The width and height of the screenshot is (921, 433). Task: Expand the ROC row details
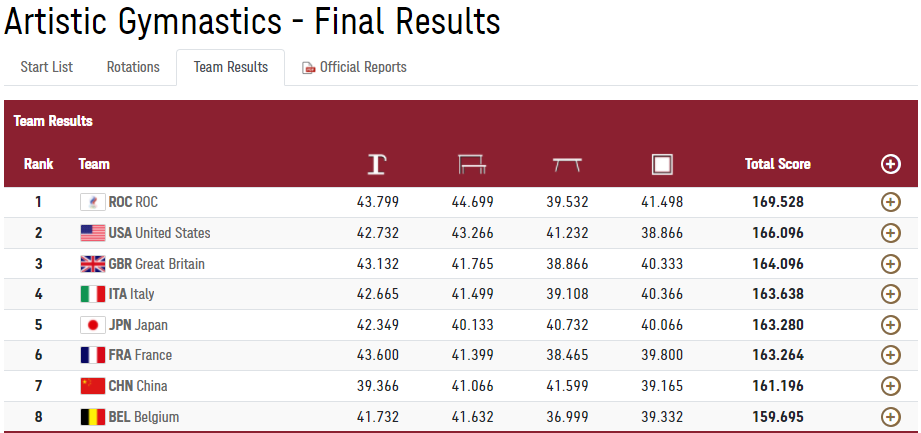890,202
